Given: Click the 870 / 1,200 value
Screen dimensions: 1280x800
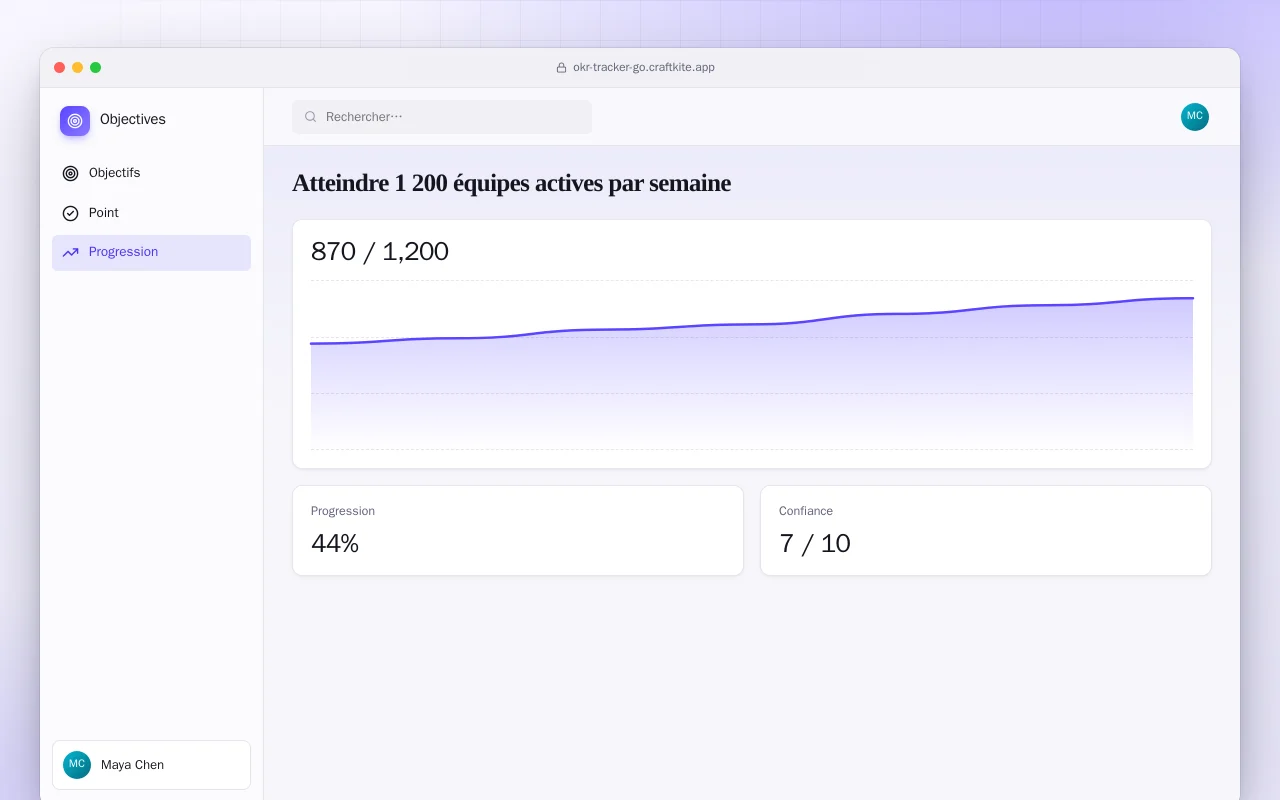Looking at the screenshot, I should coord(380,252).
